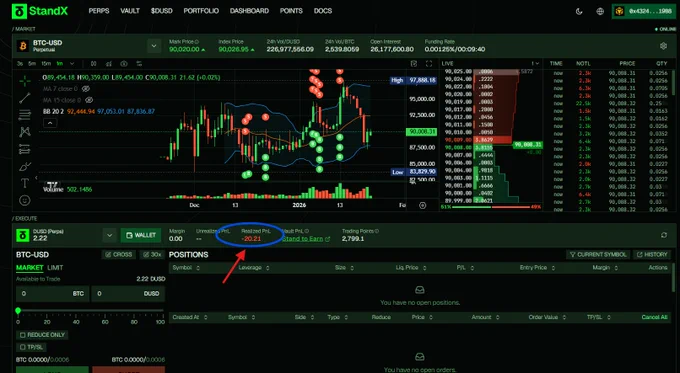Click the DUSD token icon
680x373 pixels.
click(23, 235)
